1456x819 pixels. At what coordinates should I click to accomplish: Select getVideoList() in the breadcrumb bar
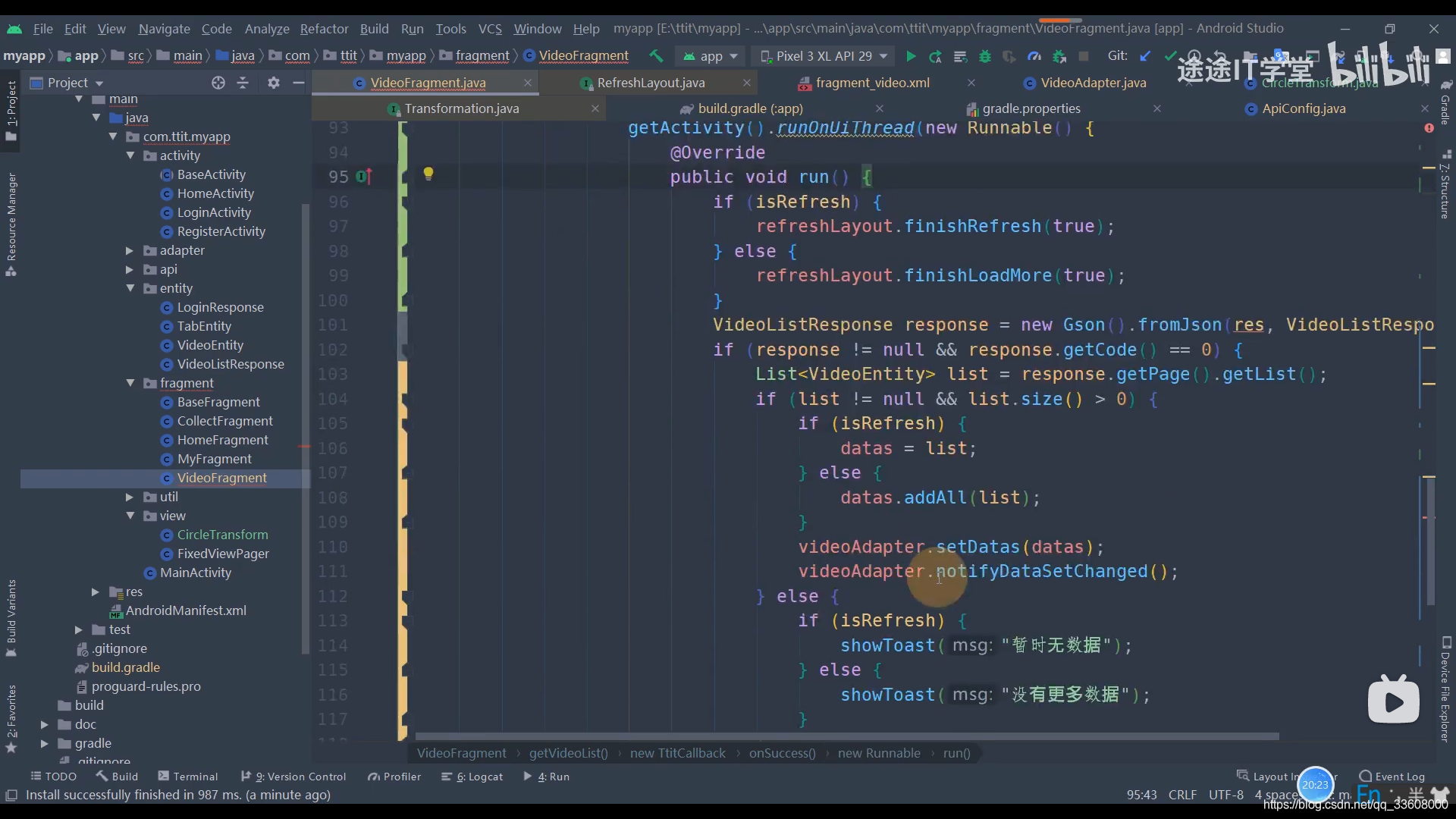(568, 753)
